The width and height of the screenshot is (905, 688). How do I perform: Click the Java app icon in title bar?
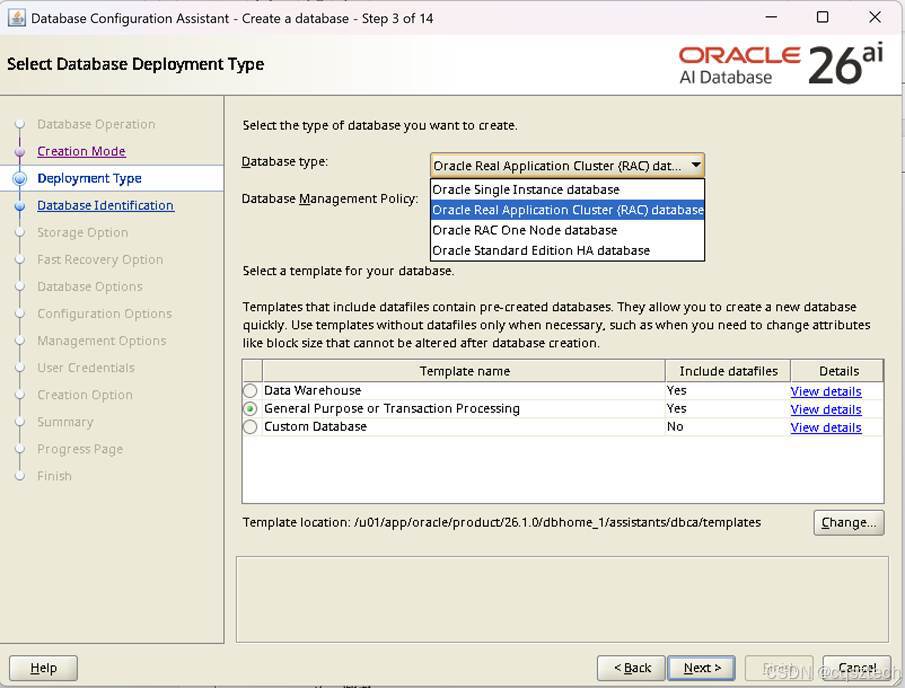pos(17,18)
